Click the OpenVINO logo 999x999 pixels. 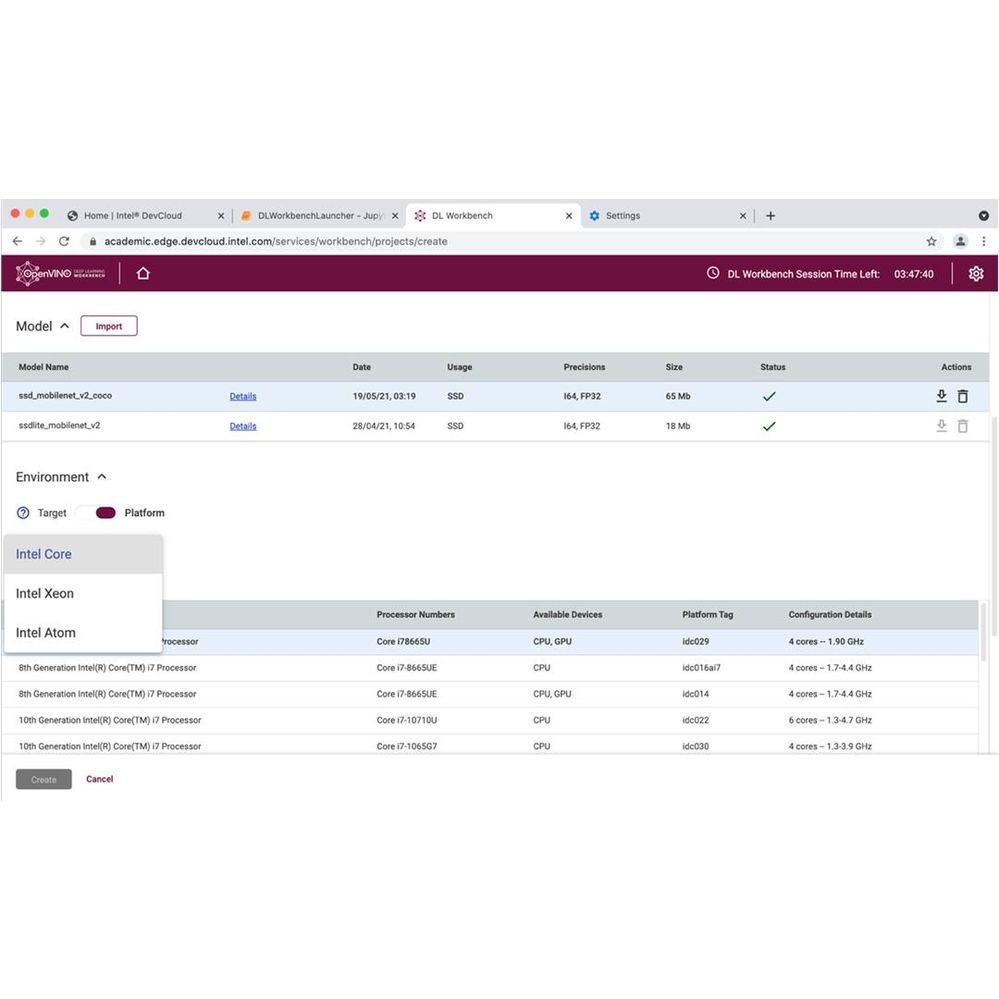pos(61,273)
